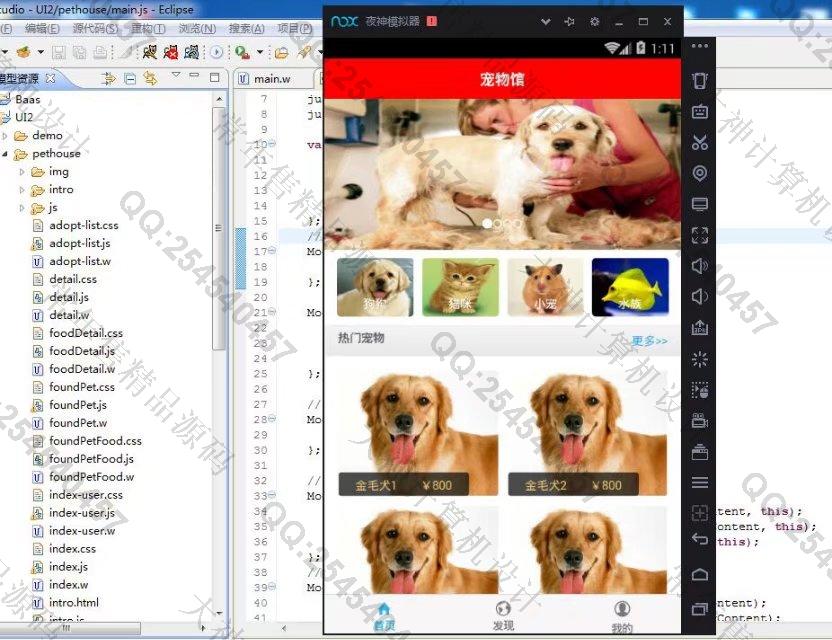The height and width of the screenshot is (640, 832).
Task: Click the video recorder icon in Nox sidebar
Action: tap(699, 420)
